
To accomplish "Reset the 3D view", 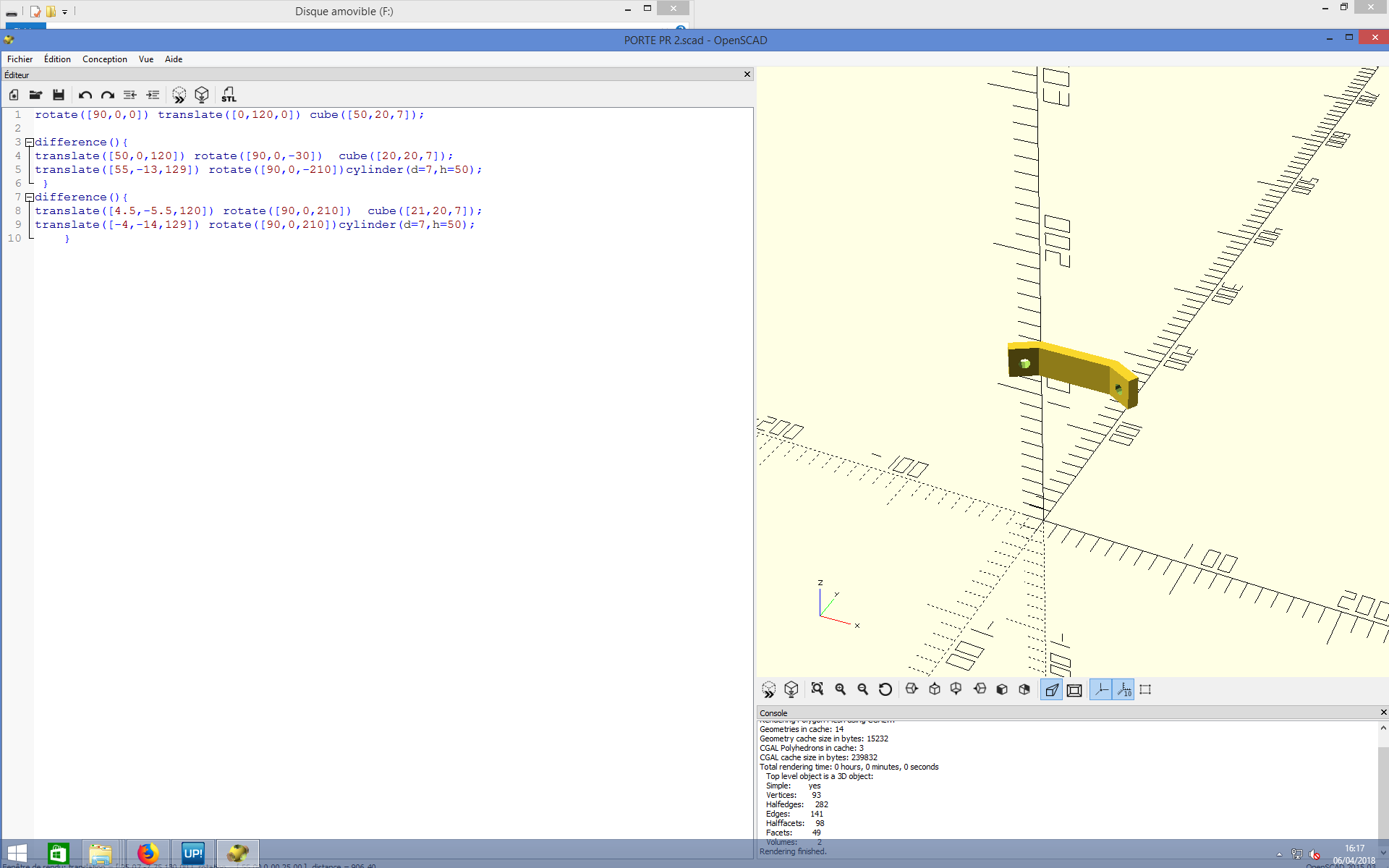I will pyautogui.click(x=885, y=689).
